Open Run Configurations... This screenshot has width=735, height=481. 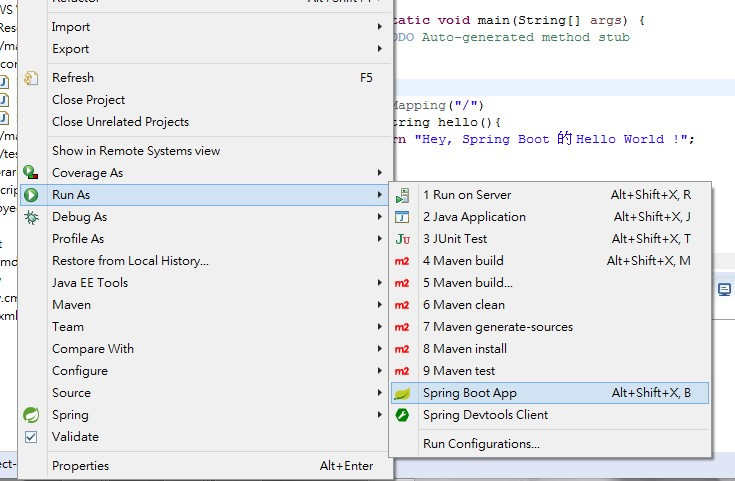[x=550, y=444]
